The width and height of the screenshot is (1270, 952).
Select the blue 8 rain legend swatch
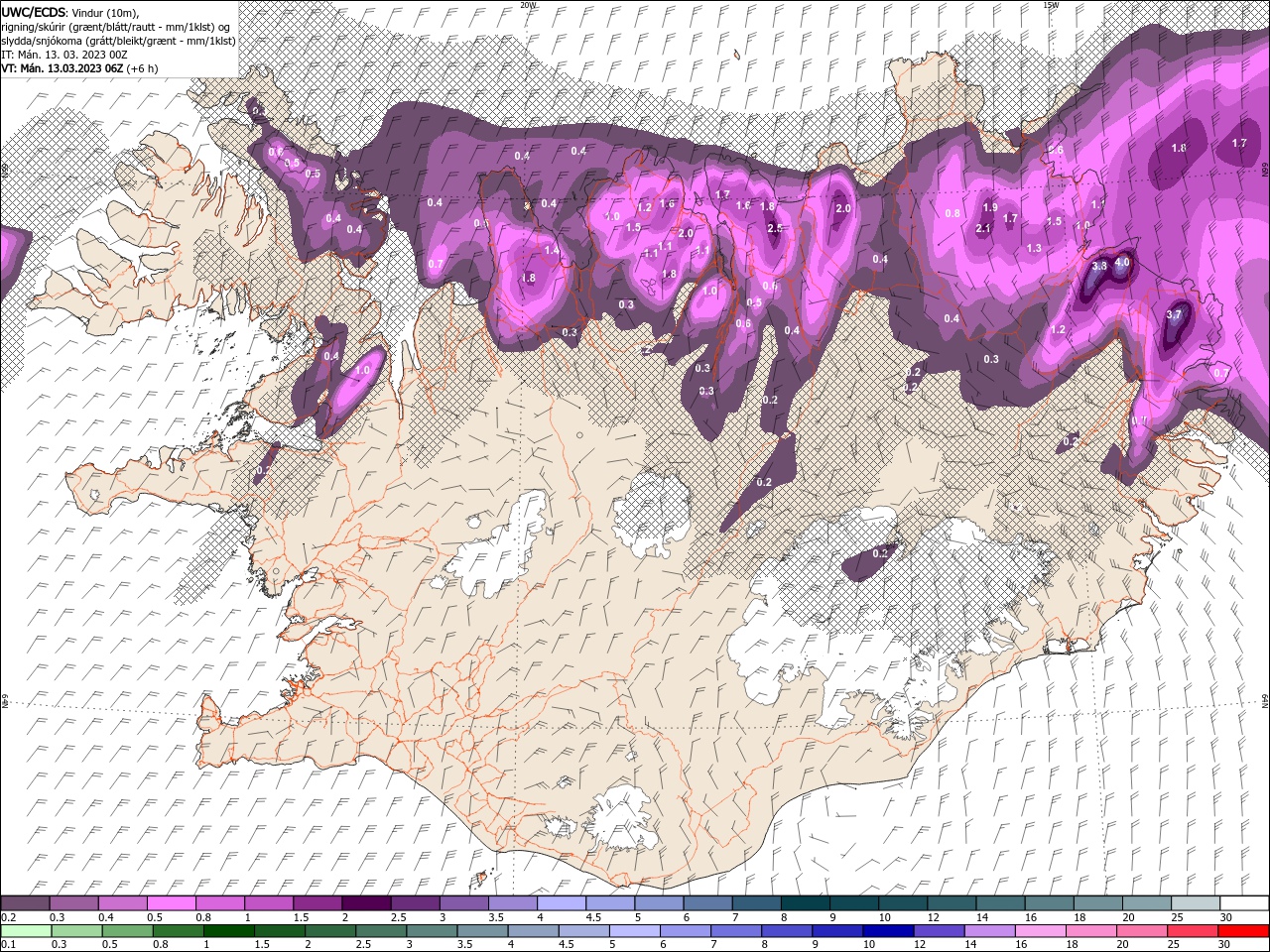coord(788,931)
